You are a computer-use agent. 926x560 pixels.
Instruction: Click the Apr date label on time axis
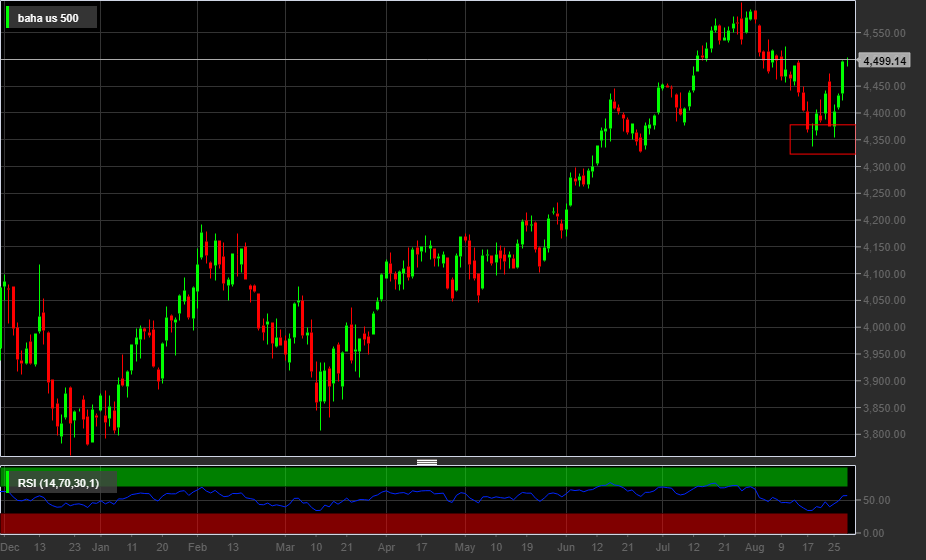[386, 548]
